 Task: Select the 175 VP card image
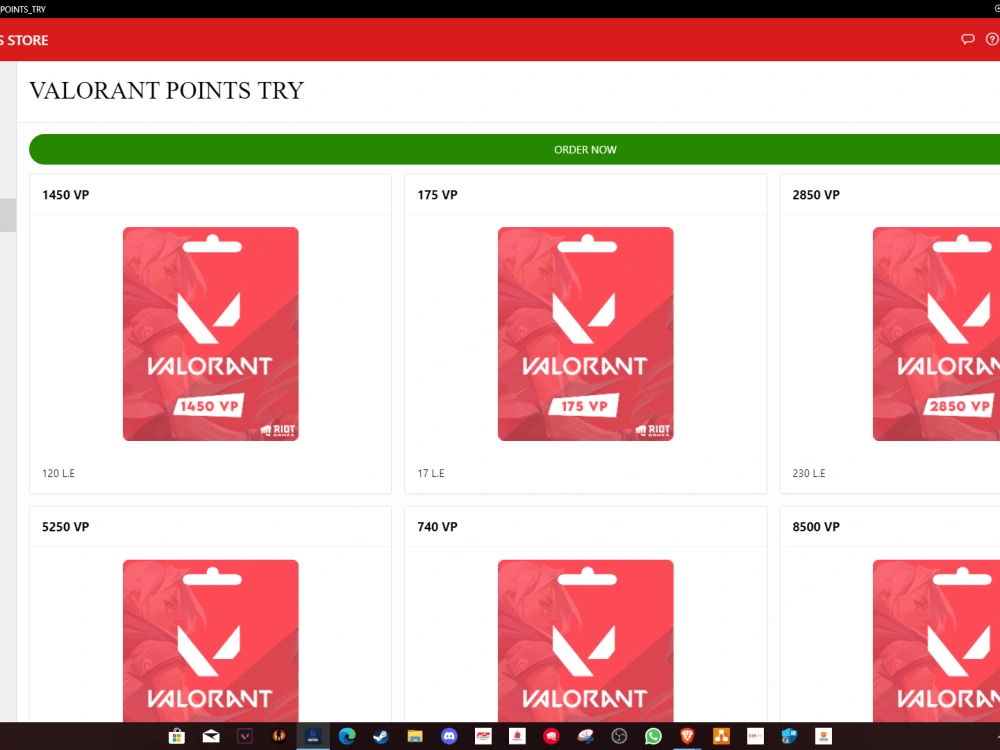point(585,334)
